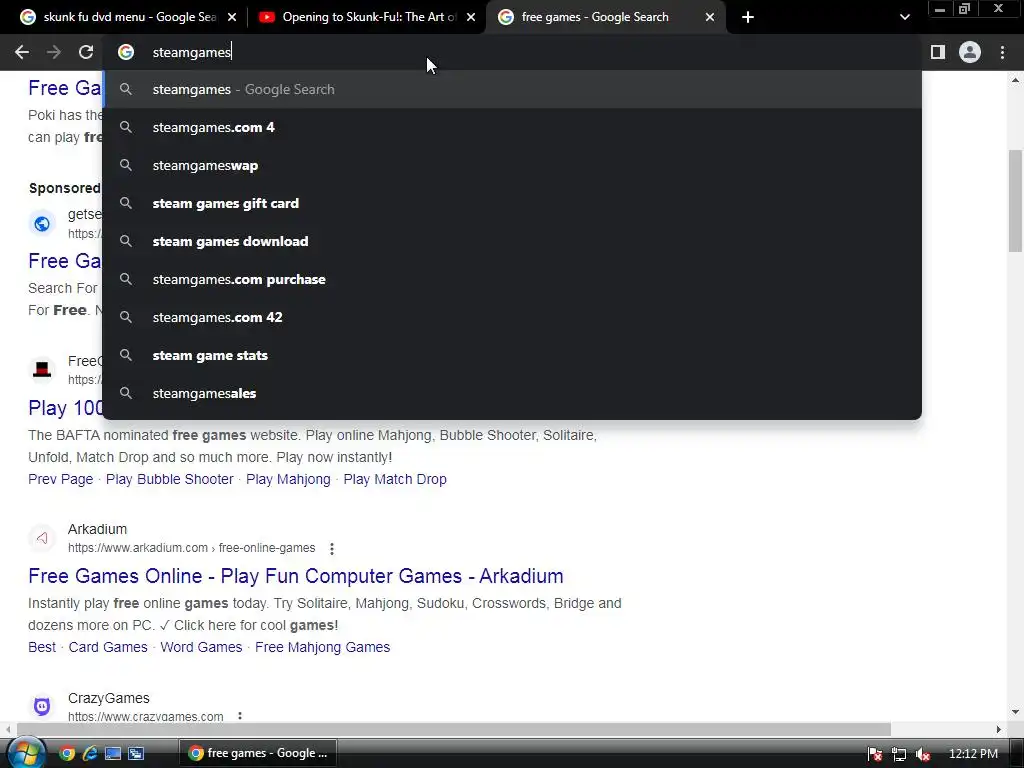
Task: Click the Arkadium site favicon
Action: click(42, 538)
